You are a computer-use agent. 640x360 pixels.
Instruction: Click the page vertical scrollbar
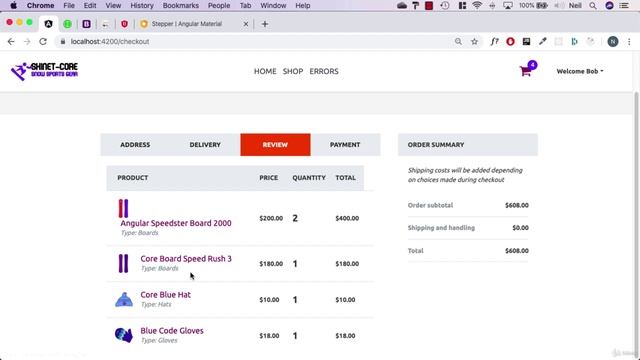pyautogui.click(x=636, y=224)
